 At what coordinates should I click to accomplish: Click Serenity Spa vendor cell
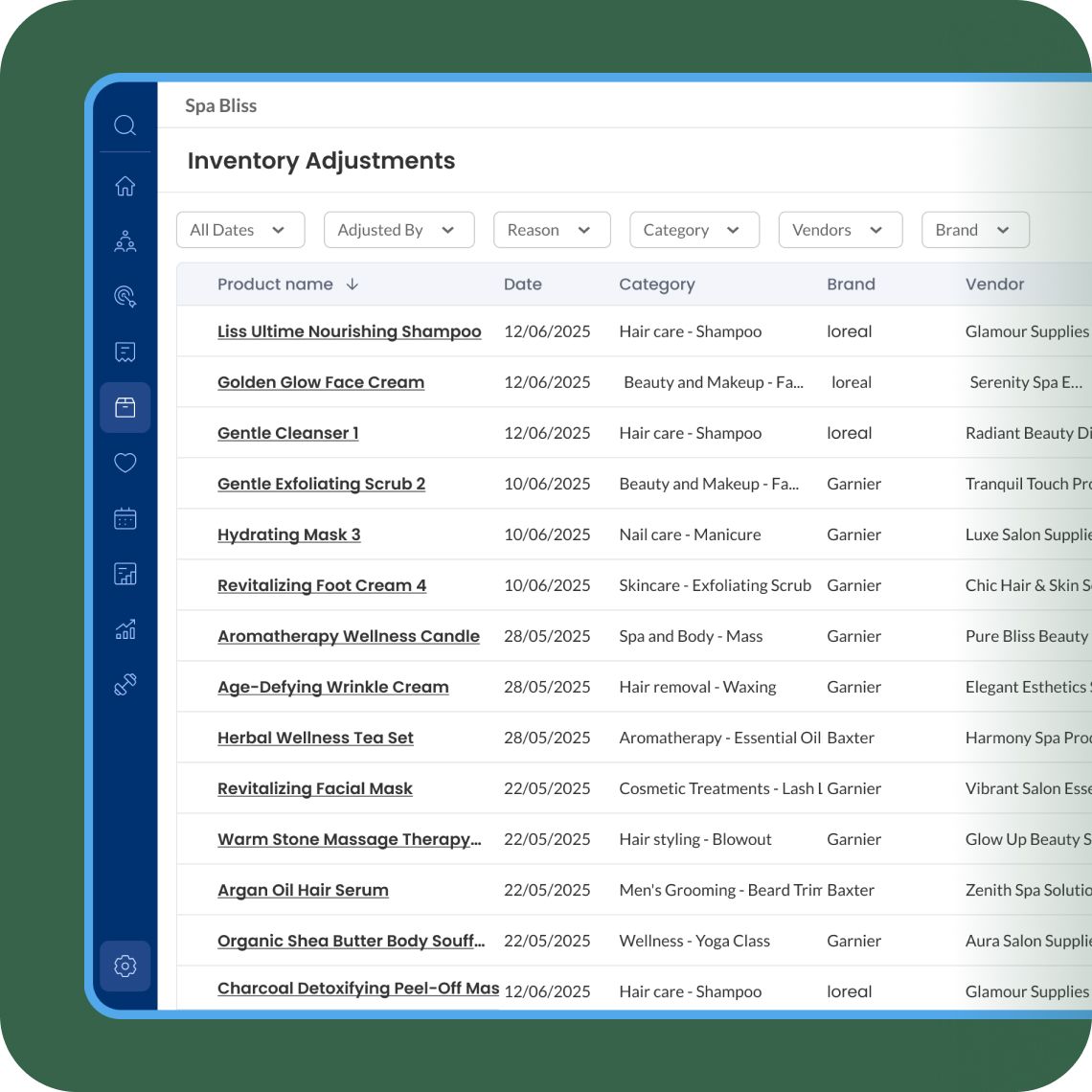pyautogui.click(x=1026, y=382)
